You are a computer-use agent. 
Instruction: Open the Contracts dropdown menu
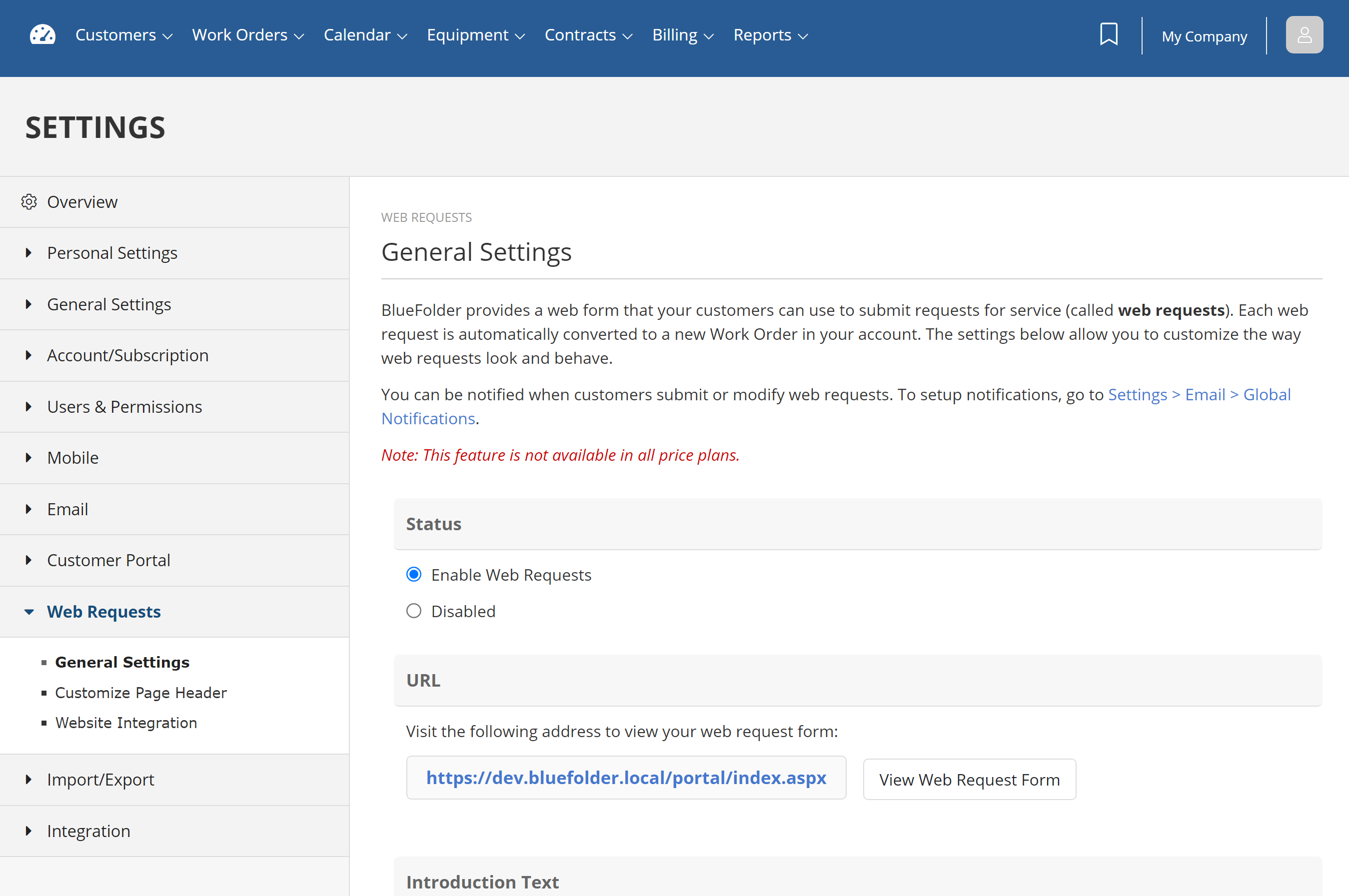(588, 35)
